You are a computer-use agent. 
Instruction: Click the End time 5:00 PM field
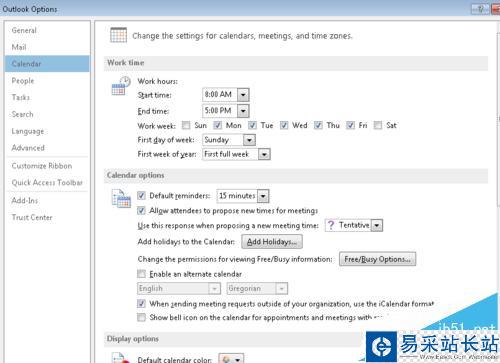coord(220,111)
